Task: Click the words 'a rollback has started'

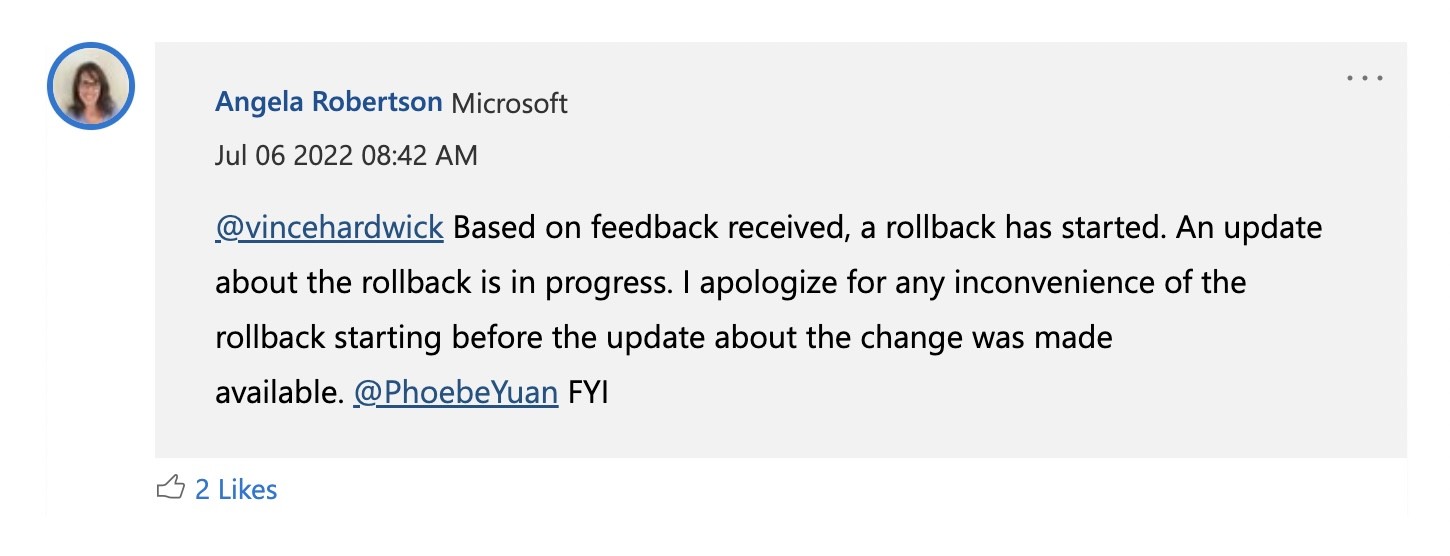Action: point(1013,228)
